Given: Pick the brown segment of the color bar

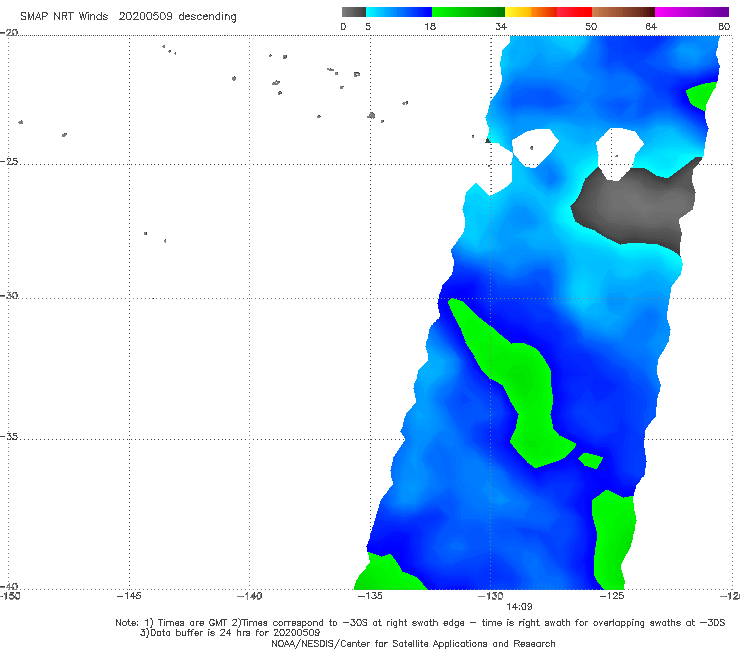Looking at the screenshot, I should tap(623, 12).
